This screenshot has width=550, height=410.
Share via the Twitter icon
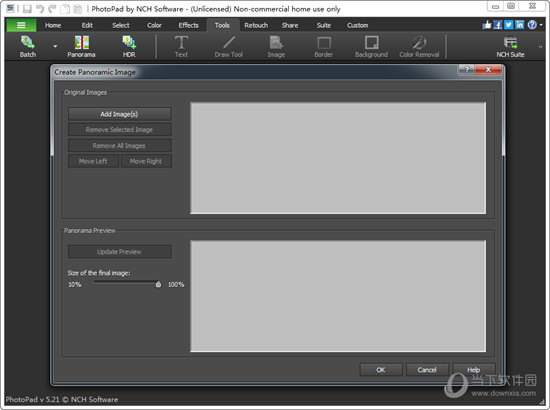pos(508,25)
